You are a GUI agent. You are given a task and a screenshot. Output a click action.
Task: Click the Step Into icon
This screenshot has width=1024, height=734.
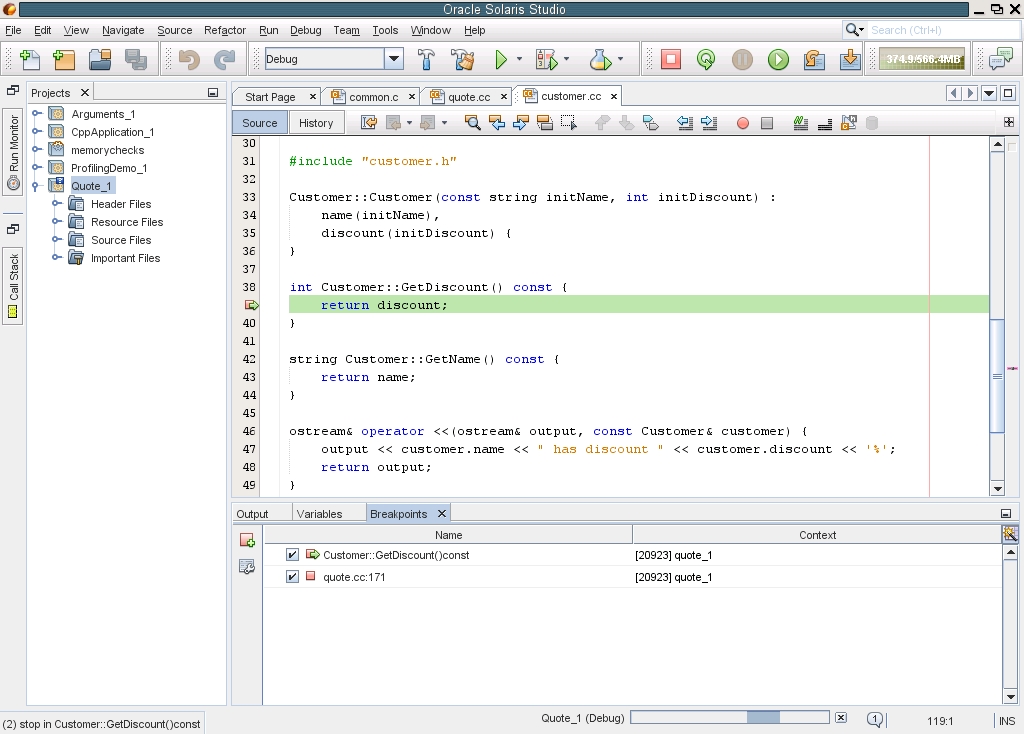tap(850, 59)
